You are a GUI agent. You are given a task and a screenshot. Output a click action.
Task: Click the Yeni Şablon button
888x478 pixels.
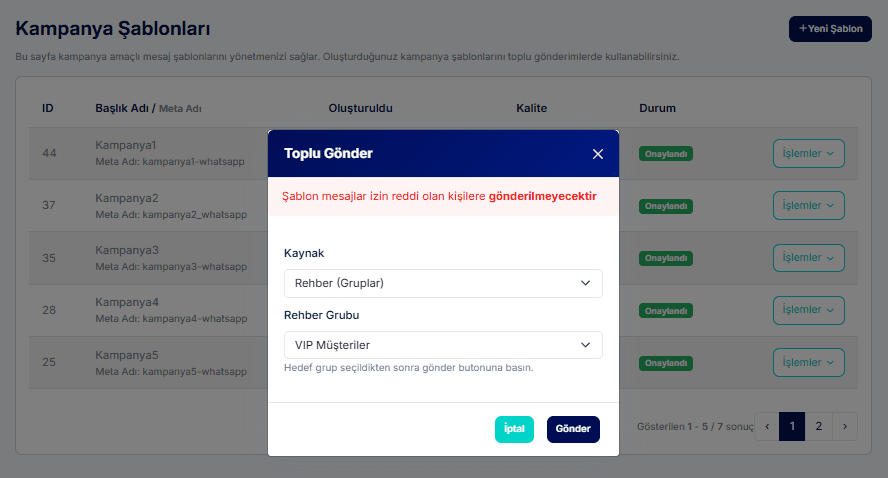830,29
